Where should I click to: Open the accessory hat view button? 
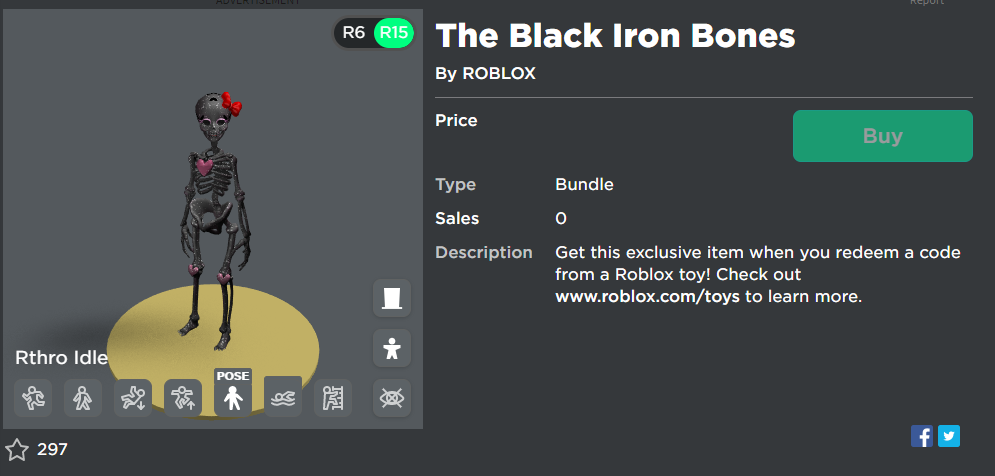tap(392, 298)
